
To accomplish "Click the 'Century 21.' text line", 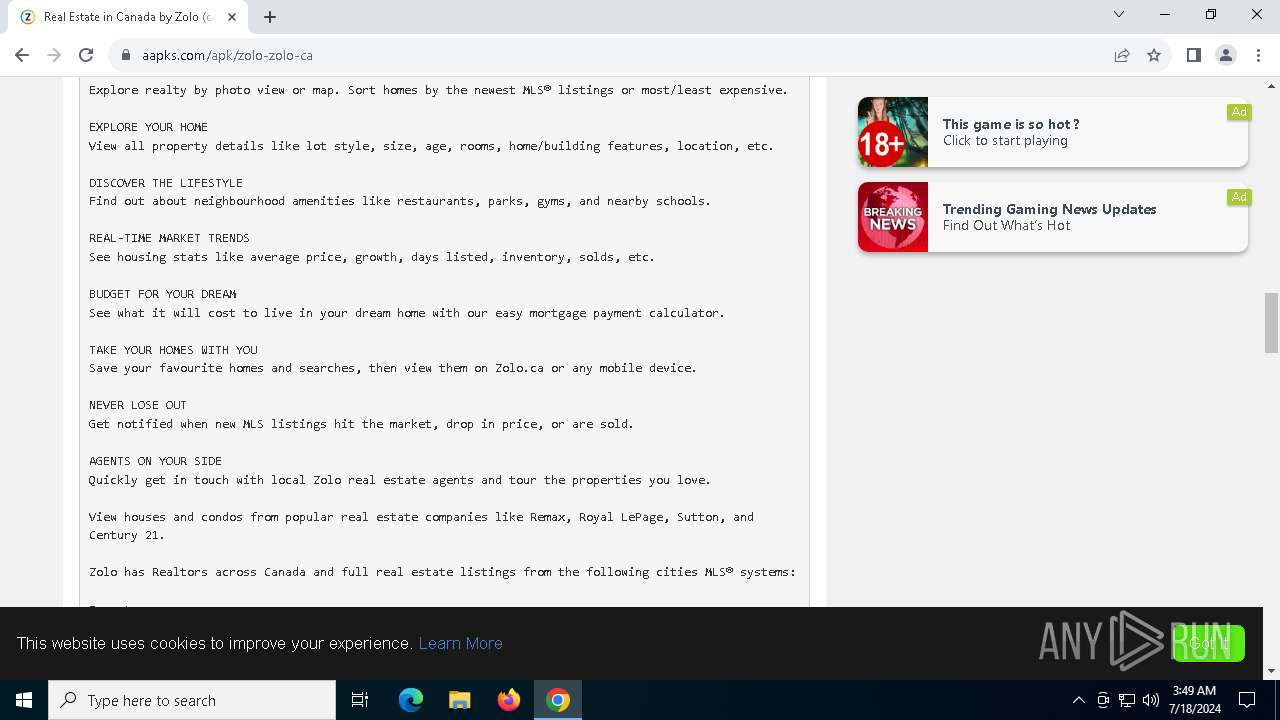I will tap(127, 535).
